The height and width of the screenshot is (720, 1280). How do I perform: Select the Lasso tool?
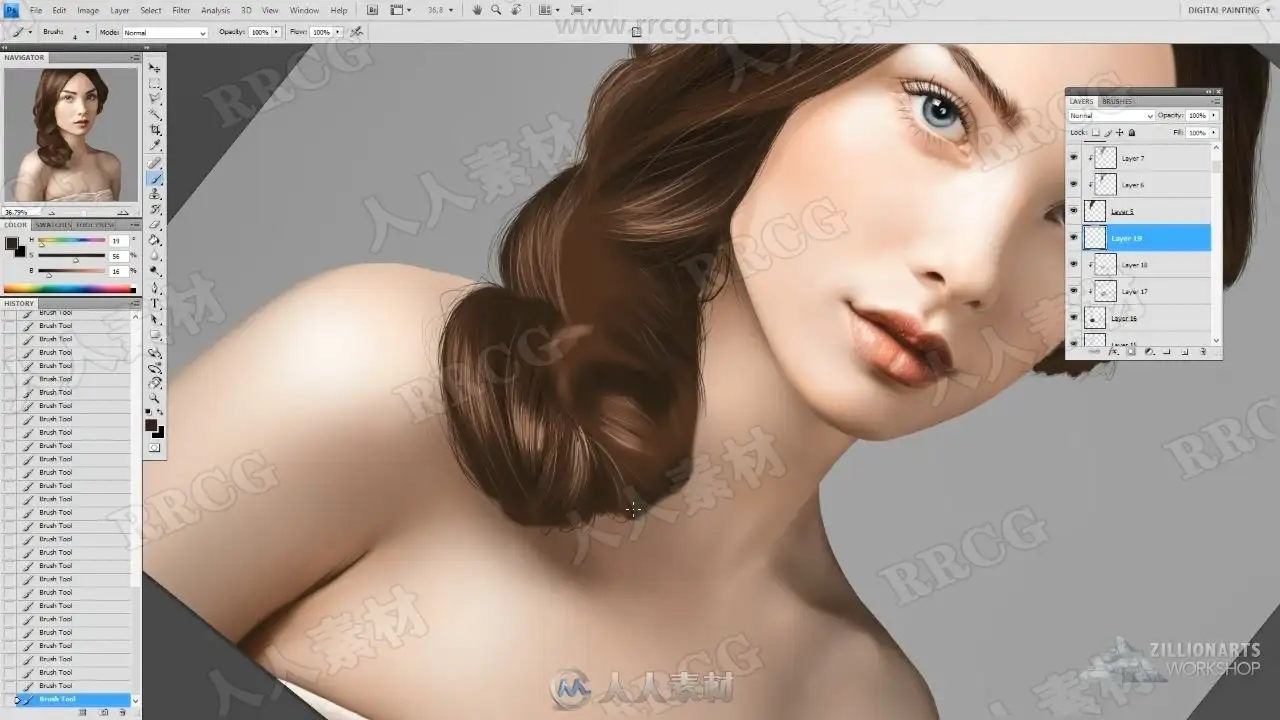click(155, 99)
